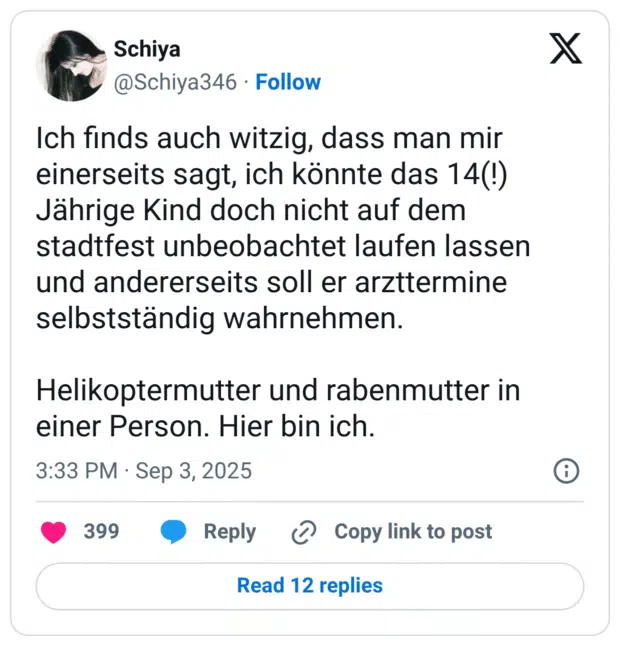The image size is (620, 646).
Task: Follow the Schiya account
Action: tap(288, 82)
